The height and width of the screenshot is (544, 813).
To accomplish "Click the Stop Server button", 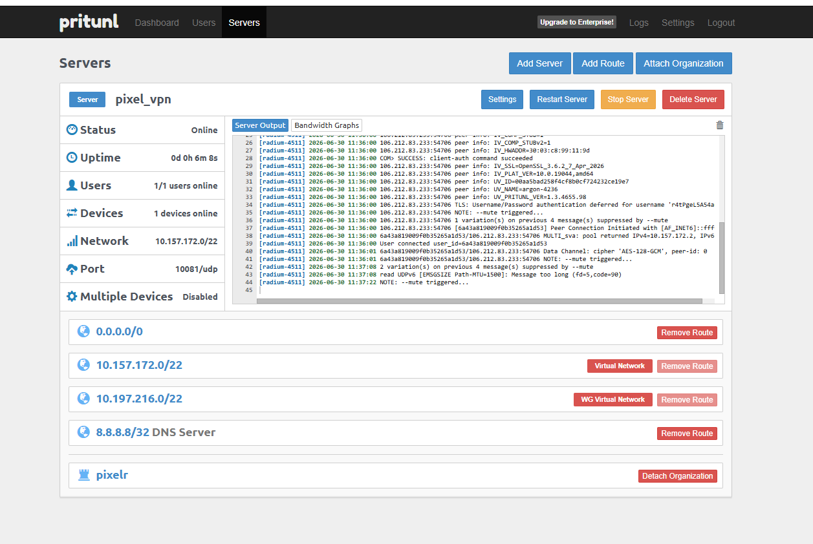I will pyautogui.click(x=628, y=99).
